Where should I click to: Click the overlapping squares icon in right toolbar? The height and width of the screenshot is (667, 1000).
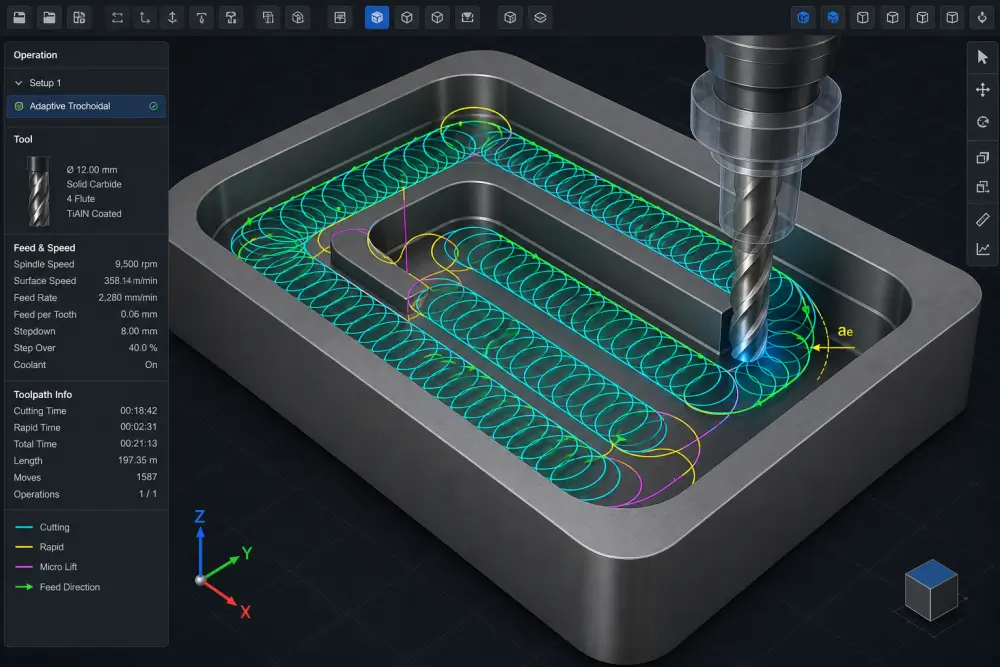pos(983,157)
